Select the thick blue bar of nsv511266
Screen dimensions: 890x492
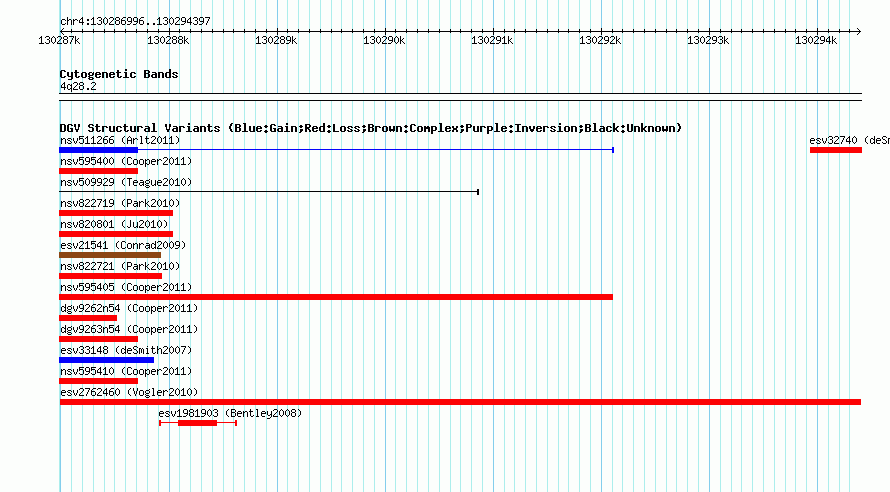pyautogui.click(x=99, y=150)
